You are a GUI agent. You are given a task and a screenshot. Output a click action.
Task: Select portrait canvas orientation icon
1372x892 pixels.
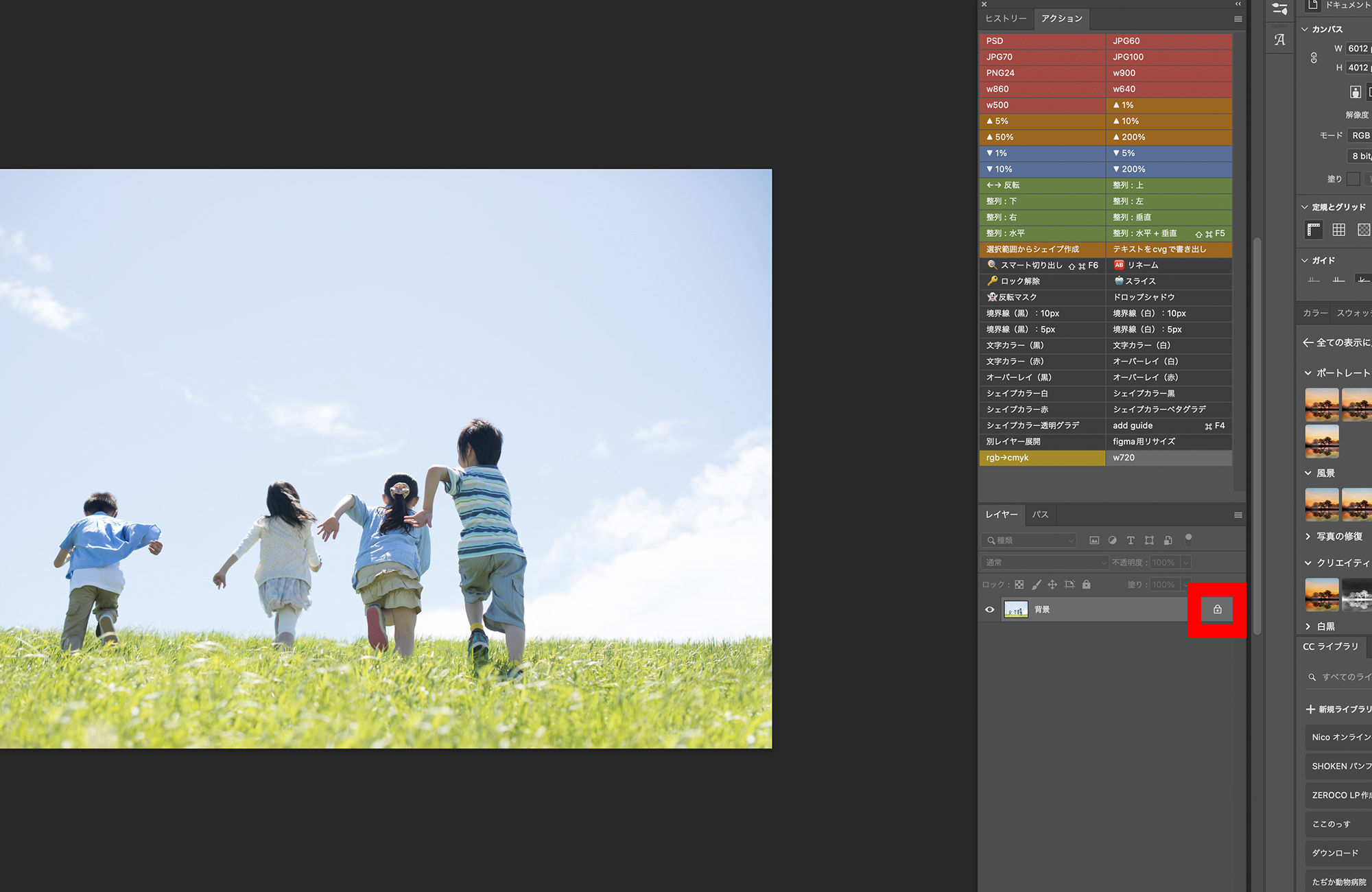click(1355, 92)
